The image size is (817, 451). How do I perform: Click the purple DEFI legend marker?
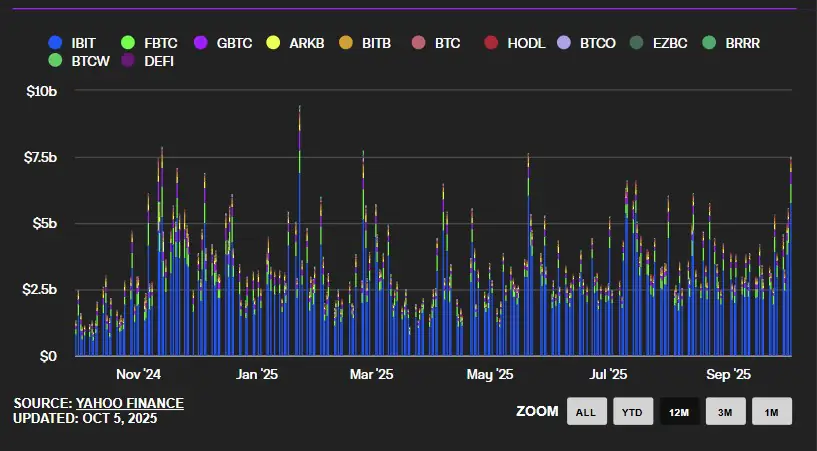(x=127, y=61)
